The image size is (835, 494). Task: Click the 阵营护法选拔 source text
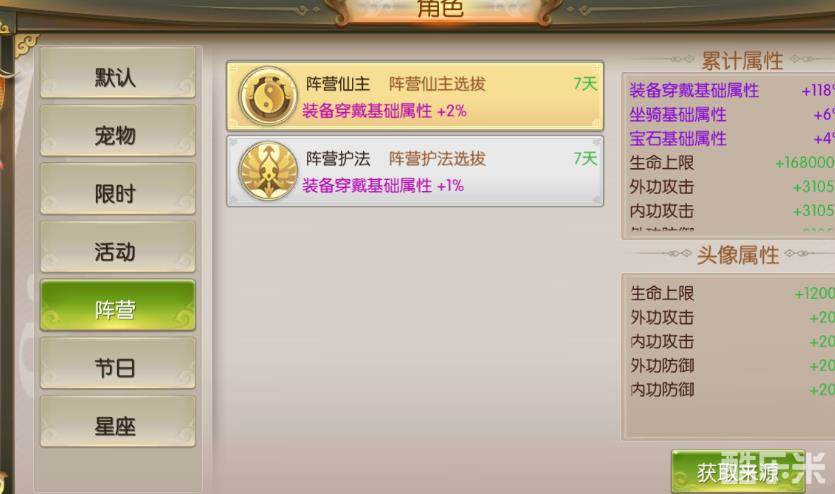point(437,159)
